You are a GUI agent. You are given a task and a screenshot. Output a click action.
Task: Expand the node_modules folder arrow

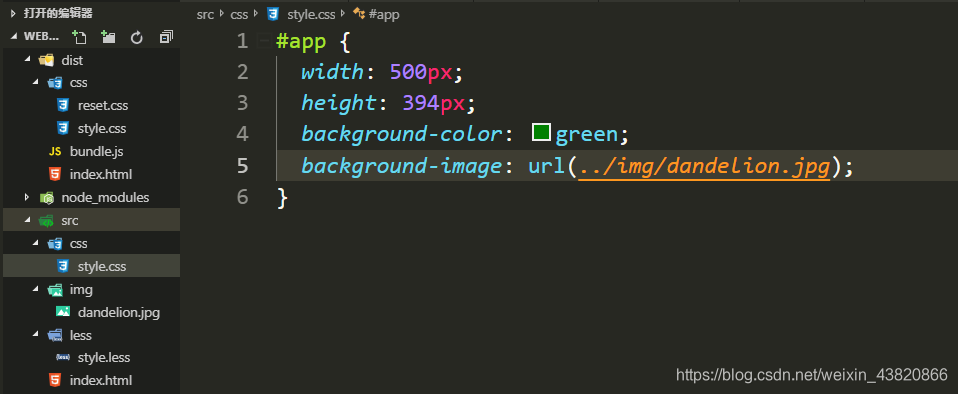click(x=27, y=197)
